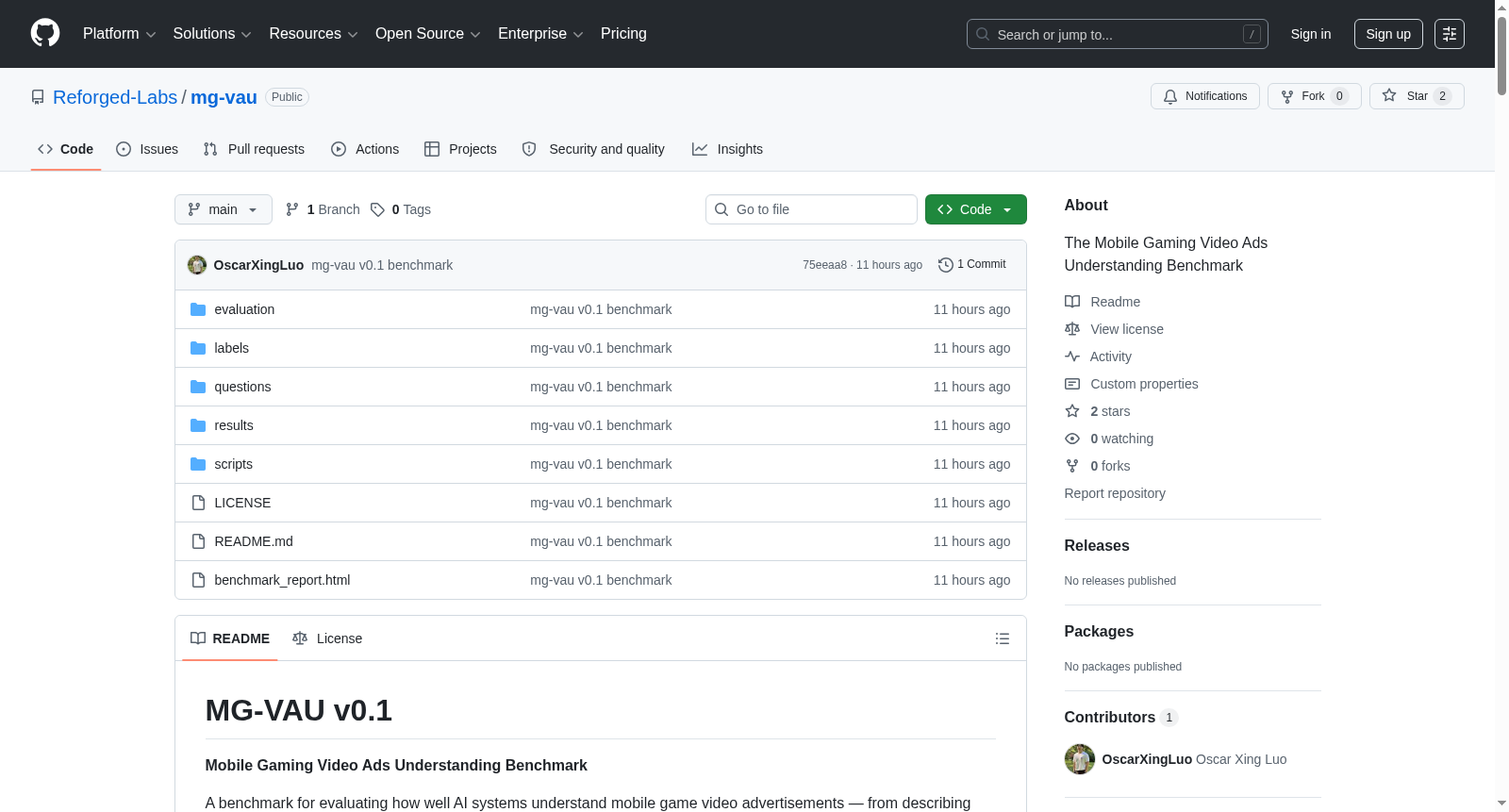This screenshot has height=812, width=1509.
Task: Click the fork icon beside 0 forks
Action: (1072, 466)
